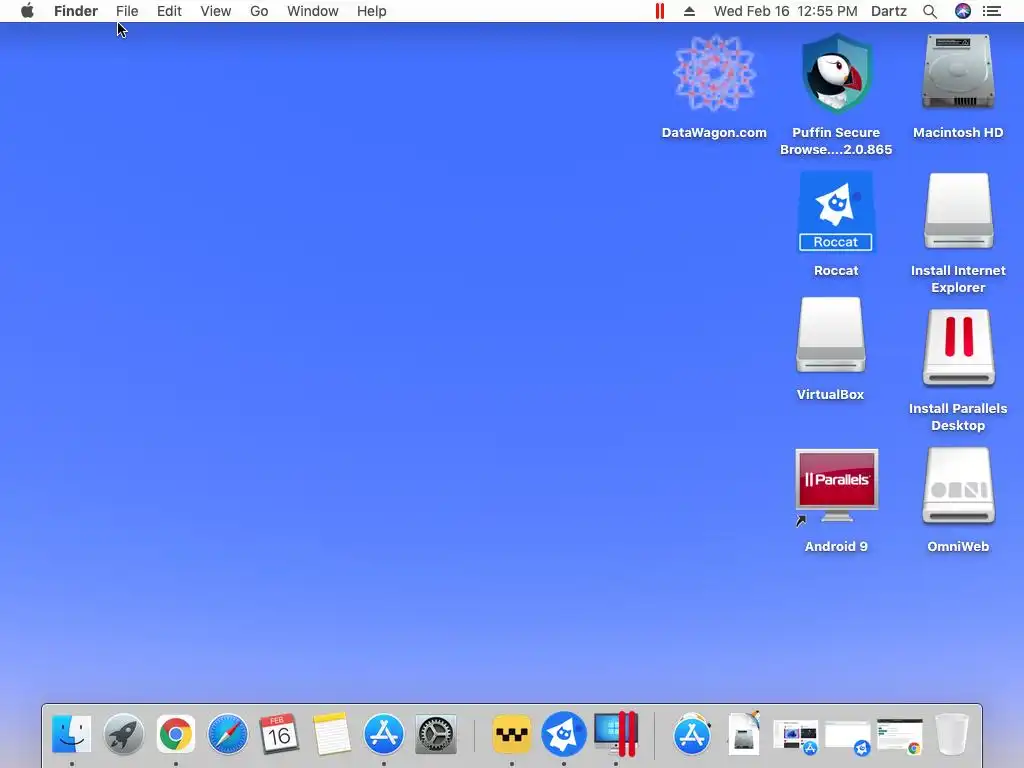
Task: Select the DataWagon.com desktop icon
Action: [x=714, y=73]
